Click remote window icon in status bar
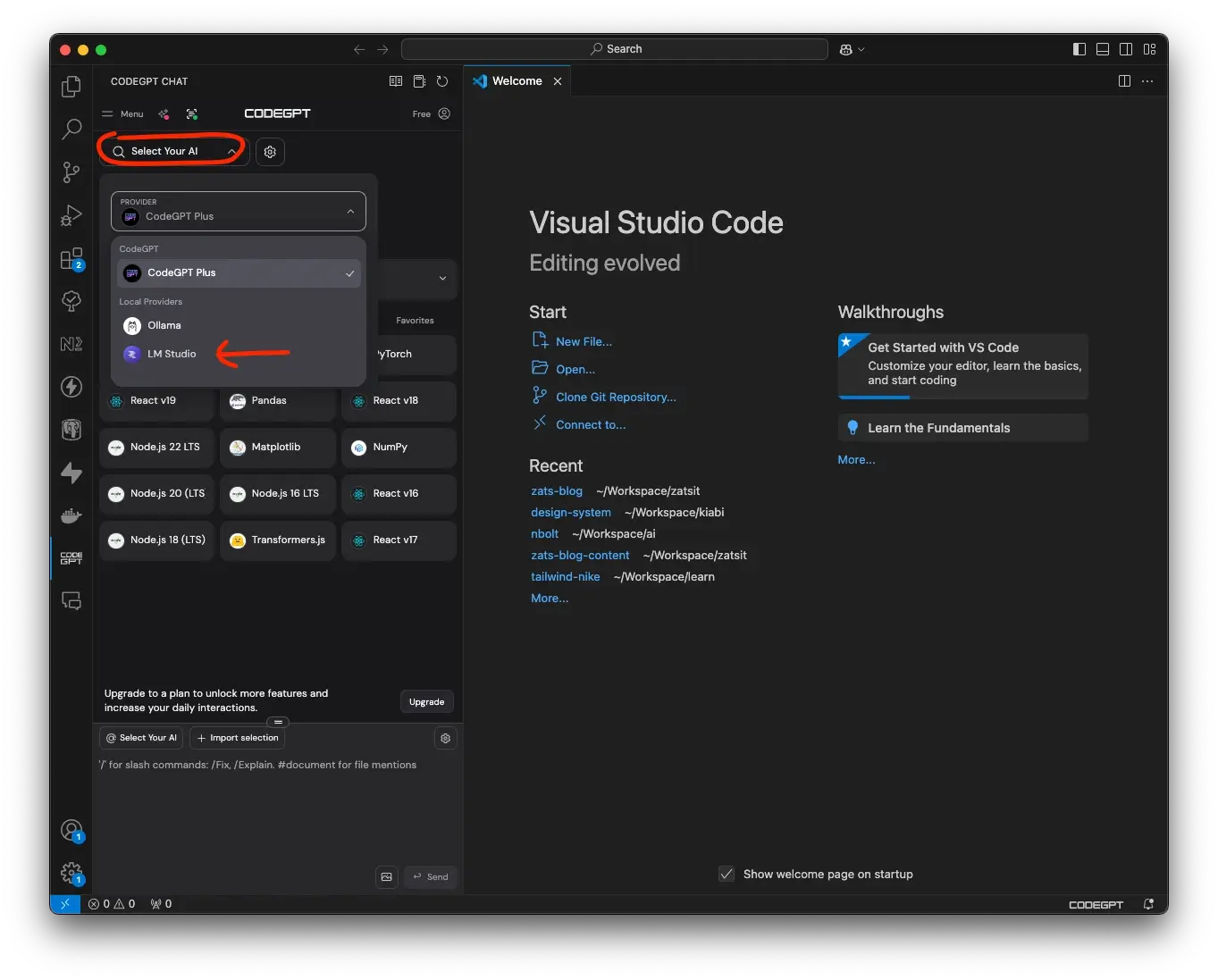The height and width of the screenshot is (980, 1218). click(x=65, y=904)
